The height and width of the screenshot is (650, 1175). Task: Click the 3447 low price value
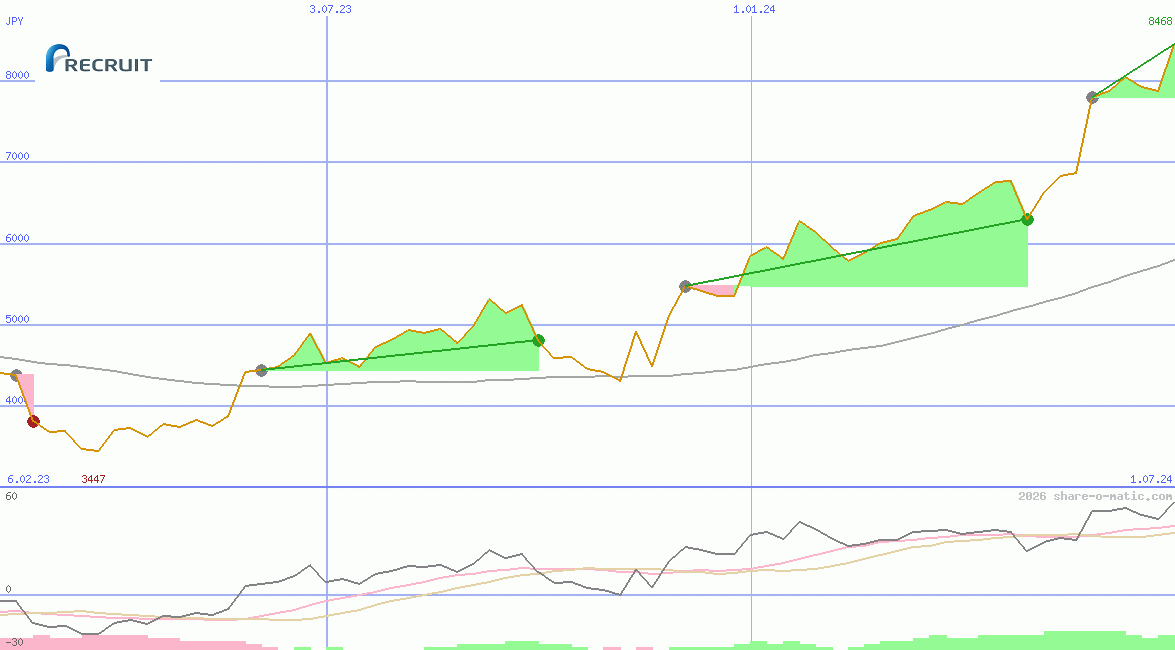point(93,479)
